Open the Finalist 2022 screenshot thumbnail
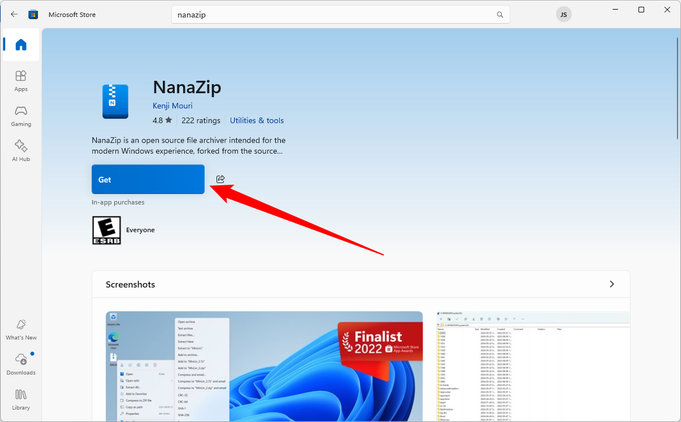The width and height of the screenshot is (681, 422). pyautogui.click(x=264, y=366)
